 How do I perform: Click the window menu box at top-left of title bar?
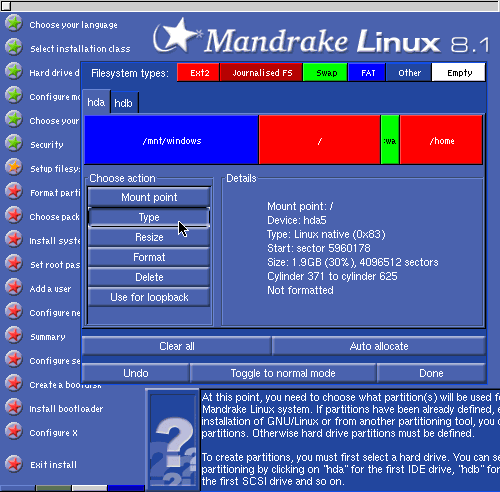[6, 6]
